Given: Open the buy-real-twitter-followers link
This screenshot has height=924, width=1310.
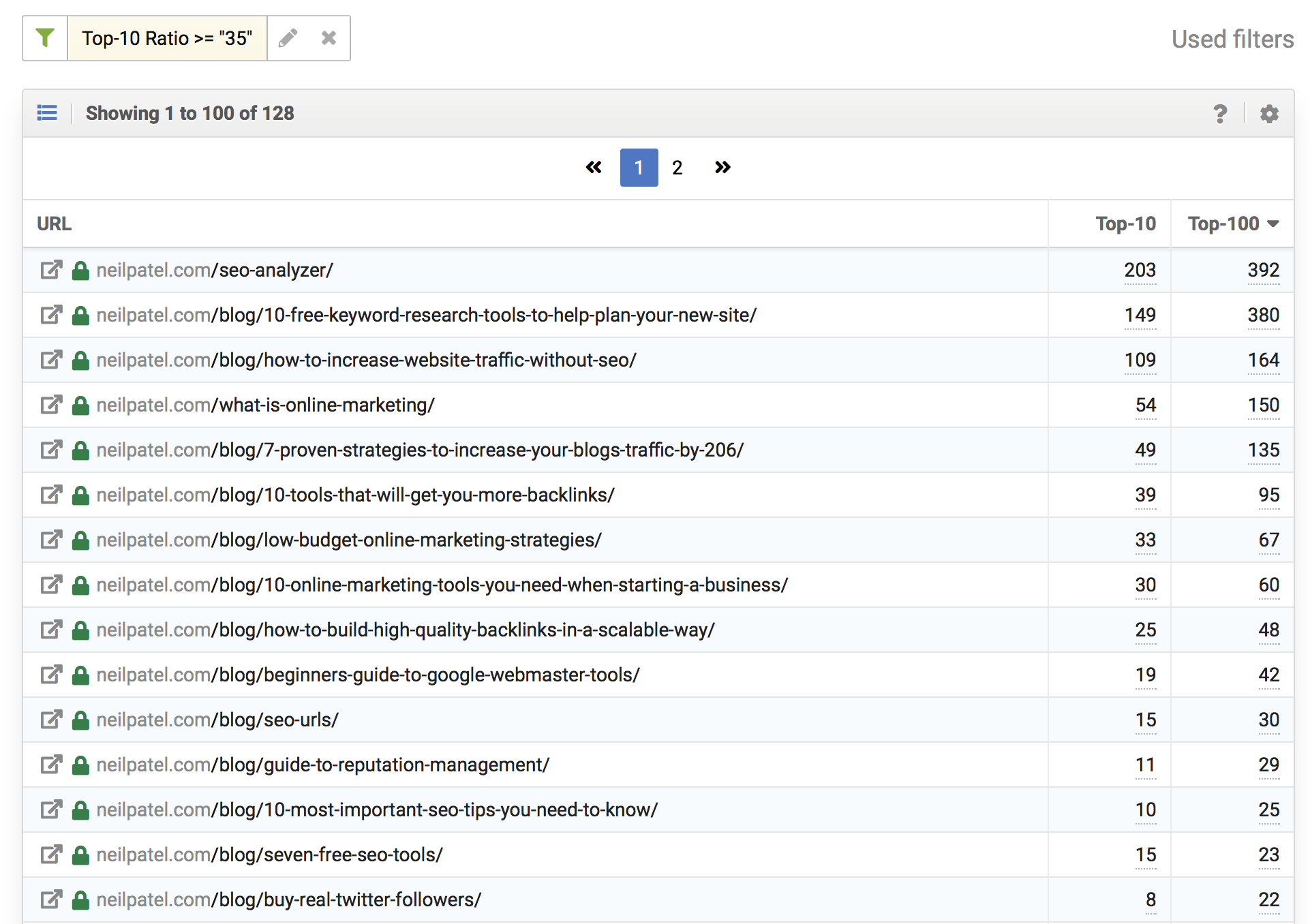Looking at the screenshot, I should [289, 899].
